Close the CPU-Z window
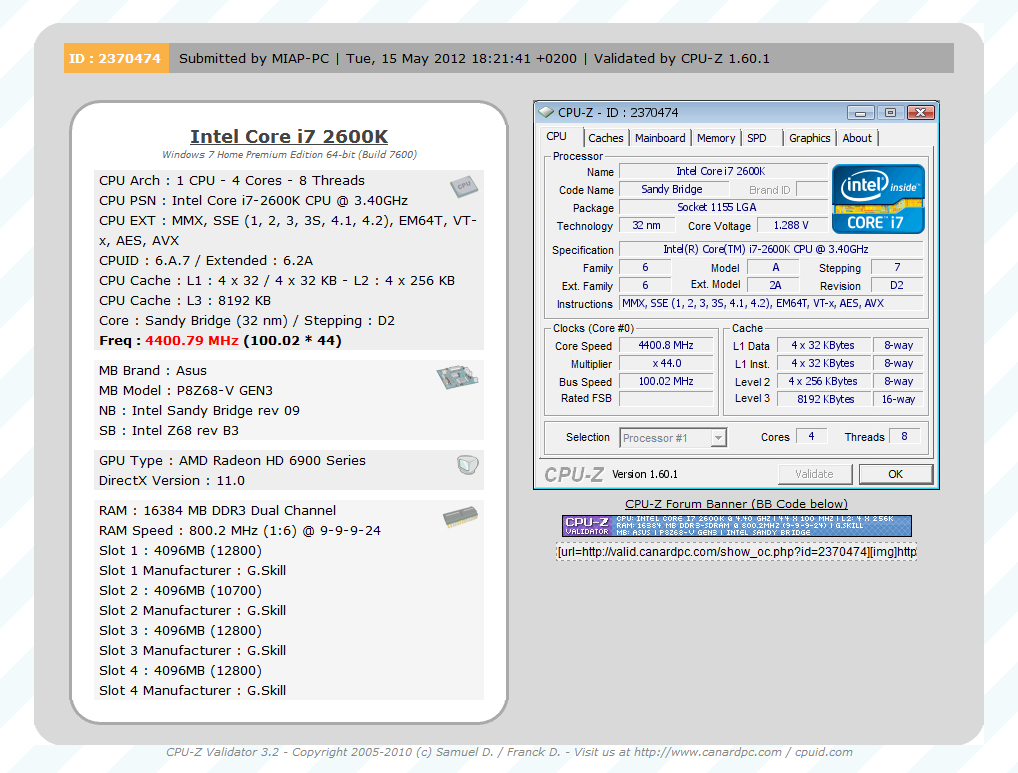Image resolution: width=1018 pixels, height=773 pixels. pos(920,113)
